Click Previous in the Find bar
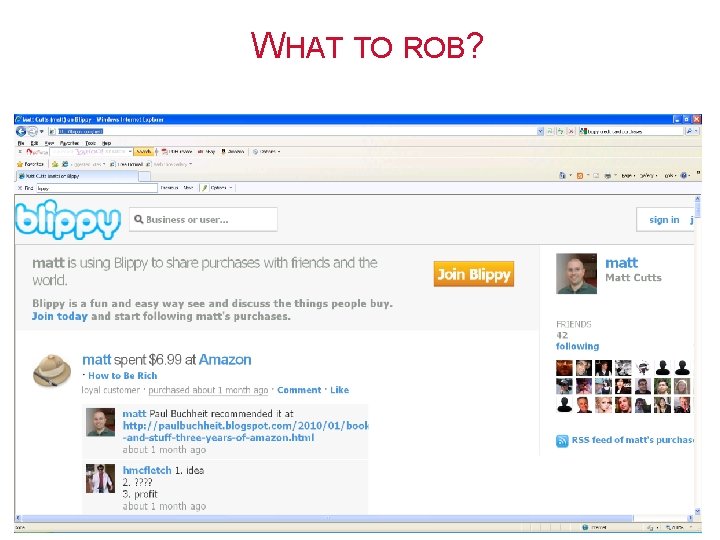This screenshot has width=720, height=540. [169, 188]
